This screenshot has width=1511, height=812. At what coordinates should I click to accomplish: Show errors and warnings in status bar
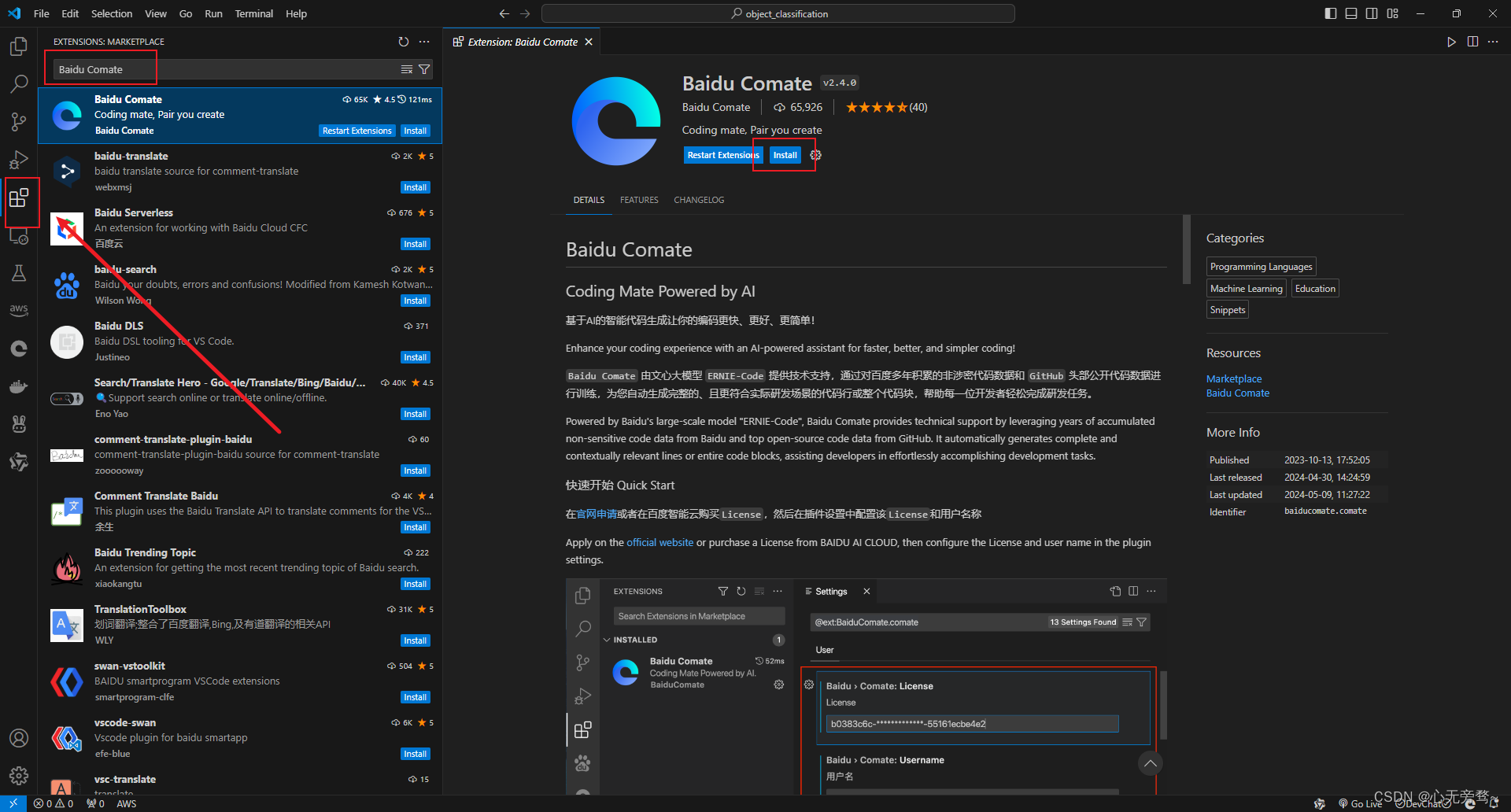pyautogui.click(x=54, y=803)
